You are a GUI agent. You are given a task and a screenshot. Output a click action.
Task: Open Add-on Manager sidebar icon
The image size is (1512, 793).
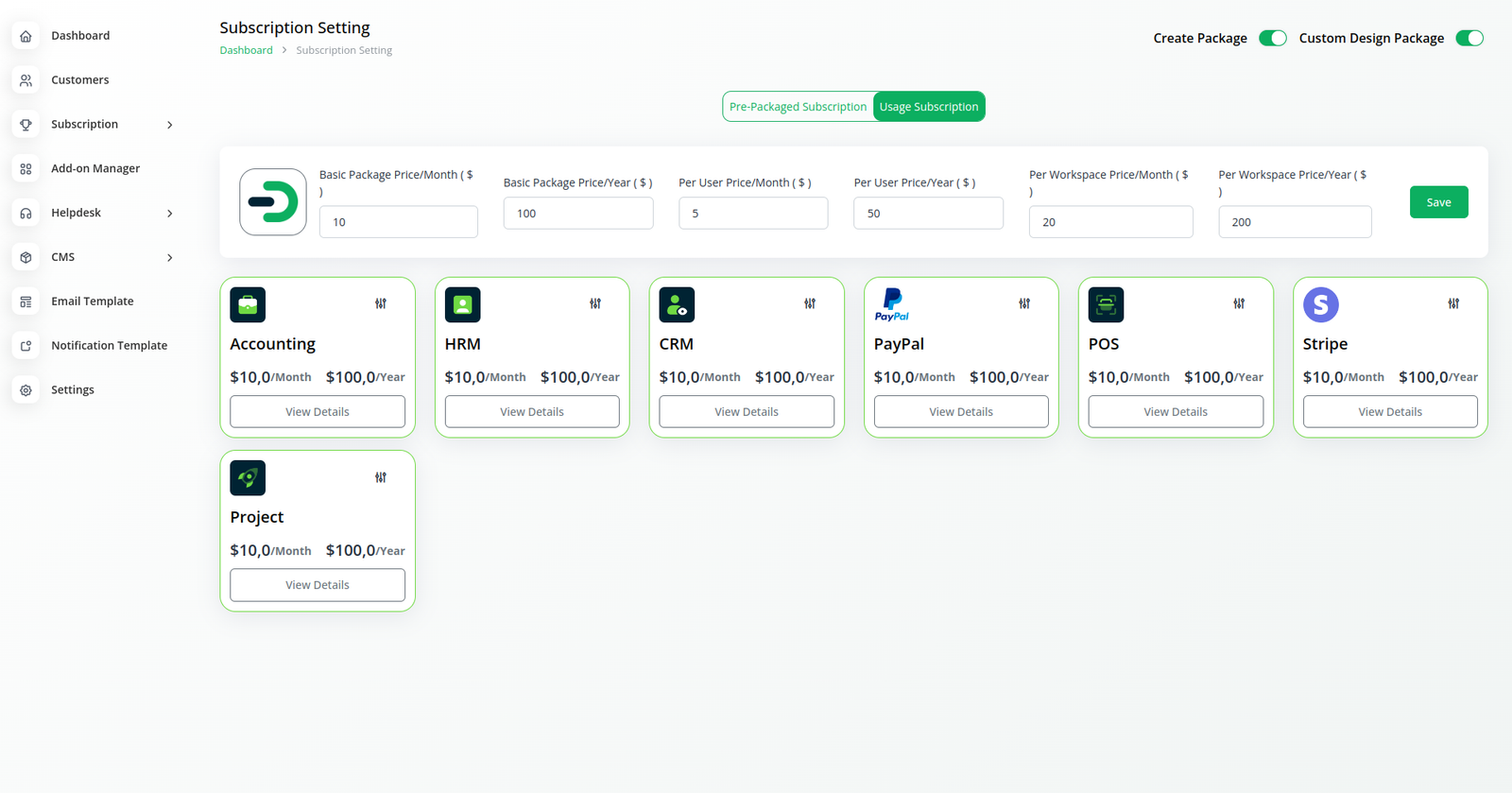[26, 168]
